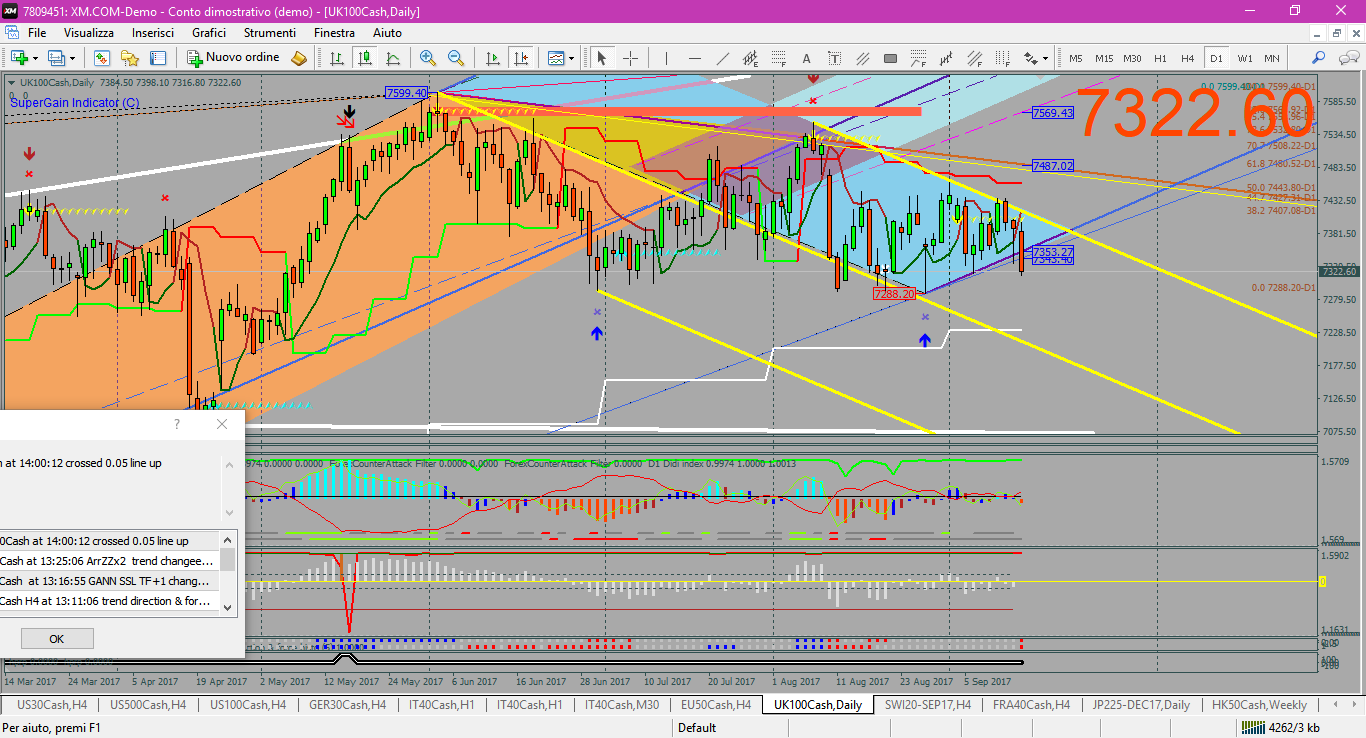Open the Market Watch icon
This screenshot has width=1366, height=738.
tap(103, 58)
